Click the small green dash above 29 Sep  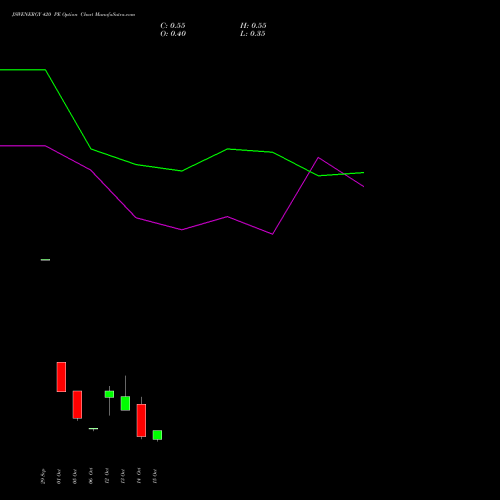click(x=45, y=260)
